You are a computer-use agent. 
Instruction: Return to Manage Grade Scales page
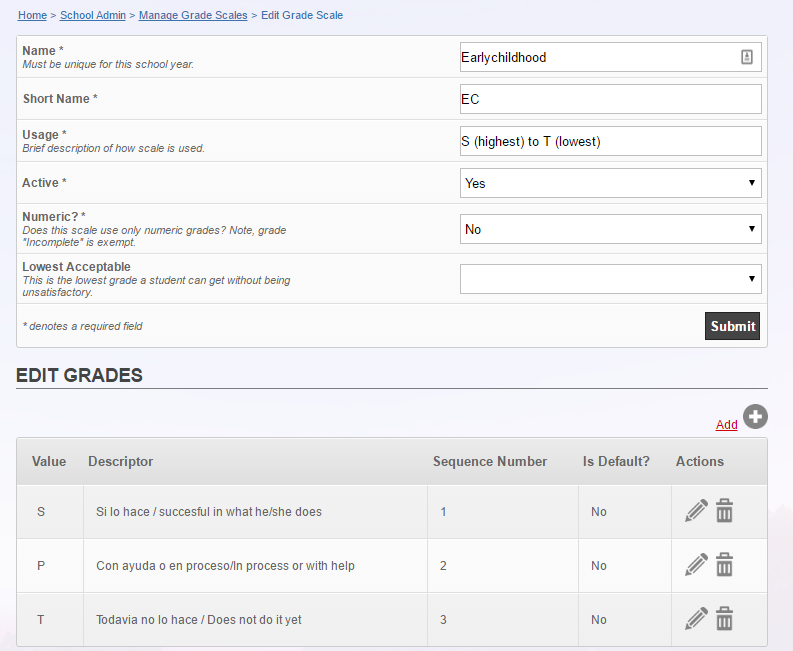click(193, 15)
